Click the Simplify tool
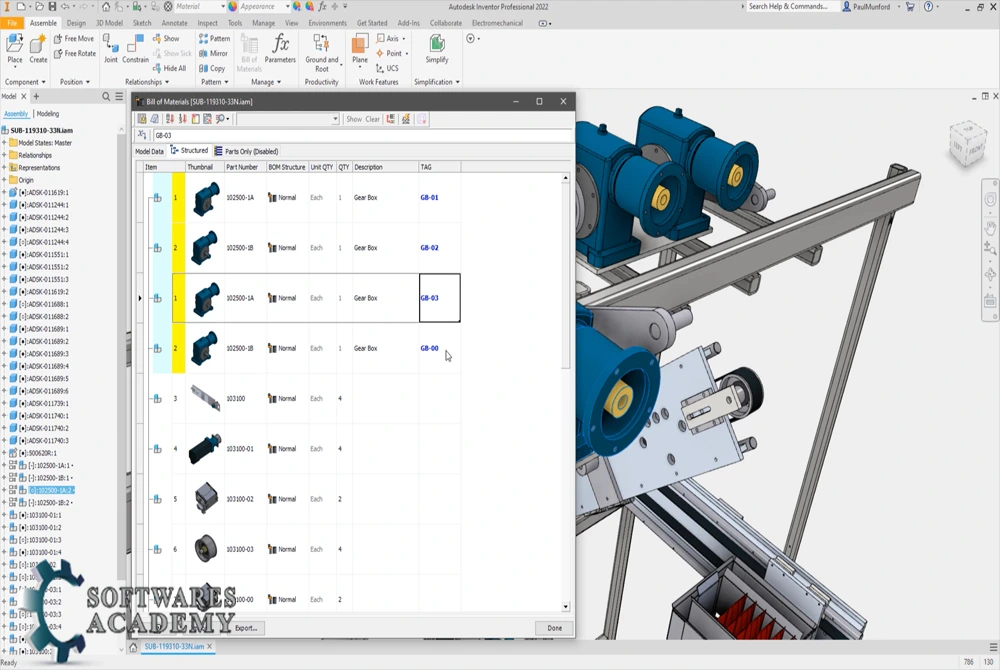1000x670 pixels. point(437,50)
